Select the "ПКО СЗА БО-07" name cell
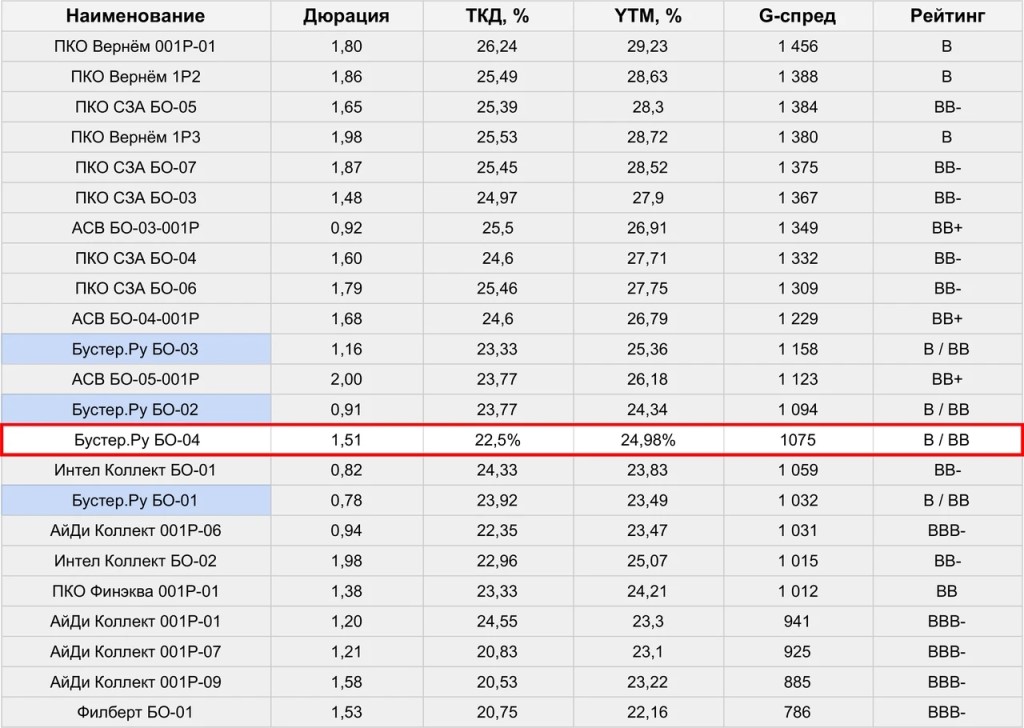 135,167
